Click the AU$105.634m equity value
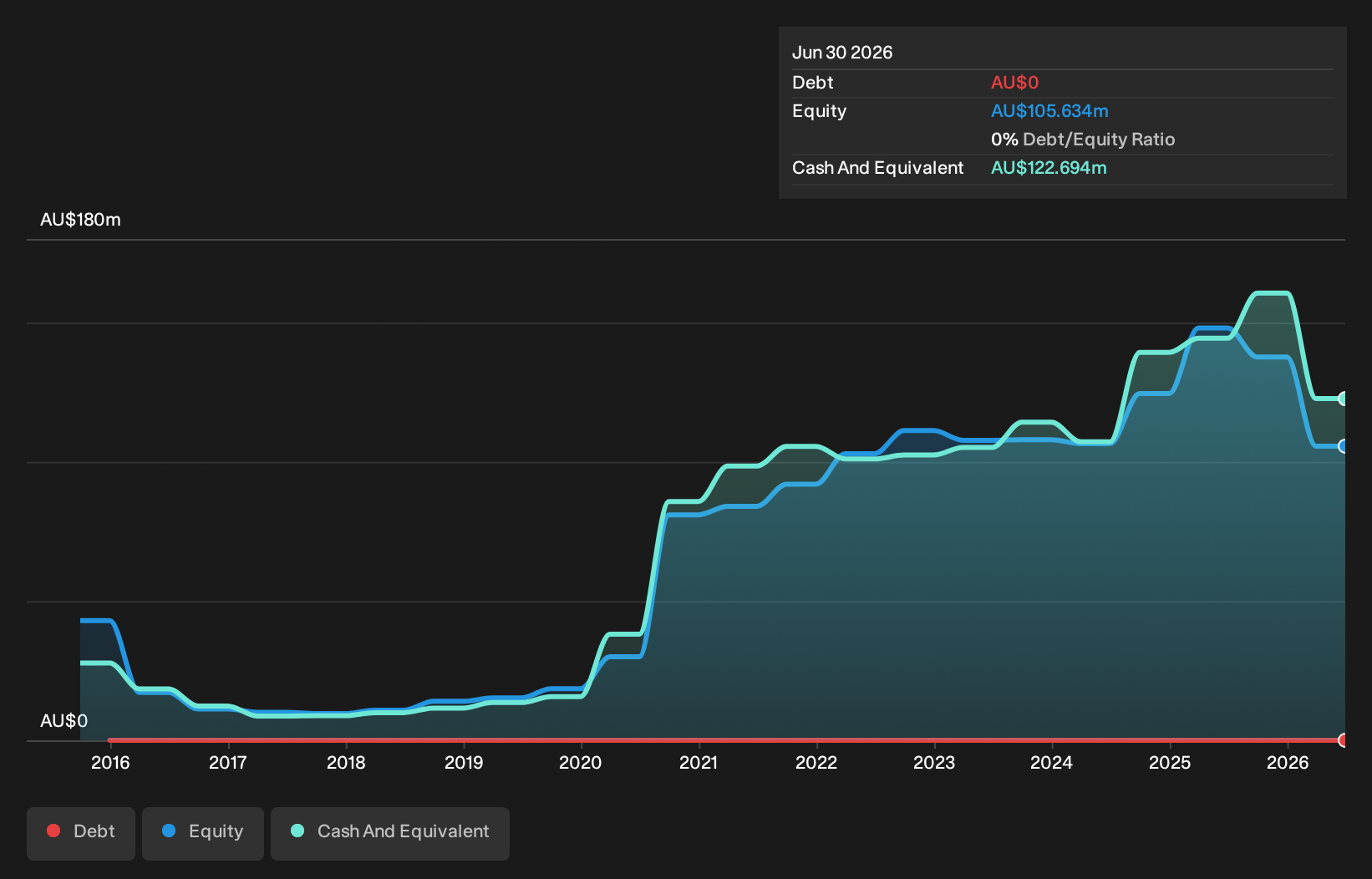The height and width of the screenshot is (879, 1372). [1049, 111]
